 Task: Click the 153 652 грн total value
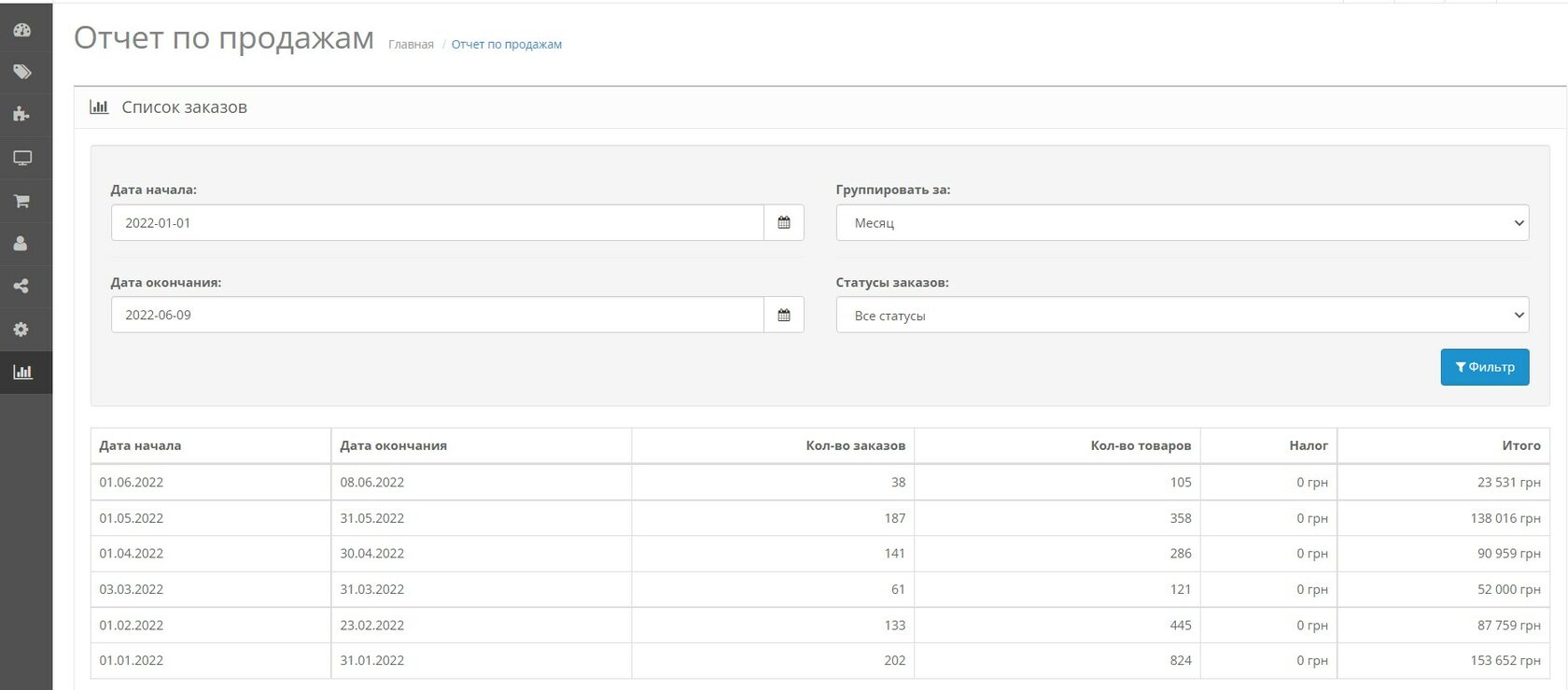(x=1505, y=660)
